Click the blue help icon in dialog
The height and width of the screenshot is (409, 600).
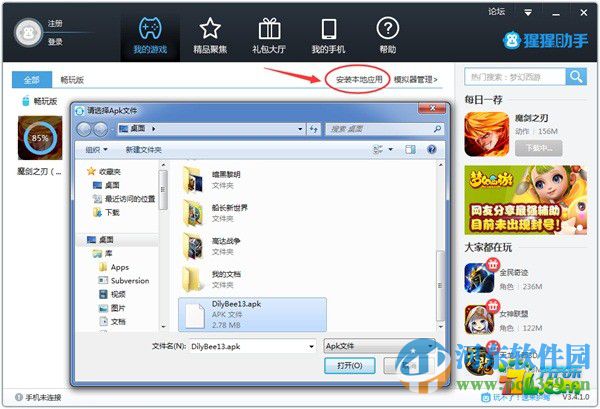432,149
